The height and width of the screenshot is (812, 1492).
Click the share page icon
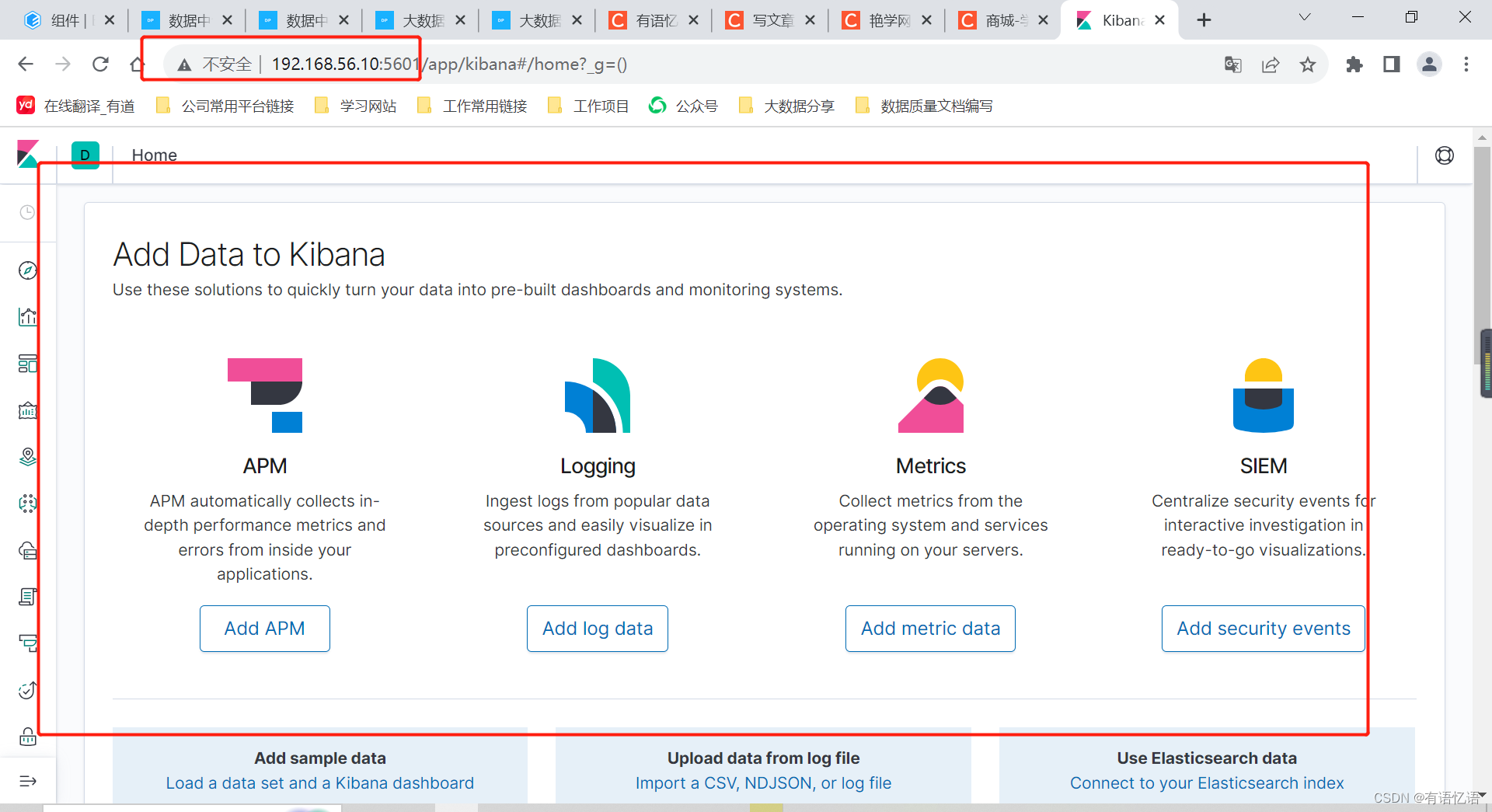[x=1271, y=64]
